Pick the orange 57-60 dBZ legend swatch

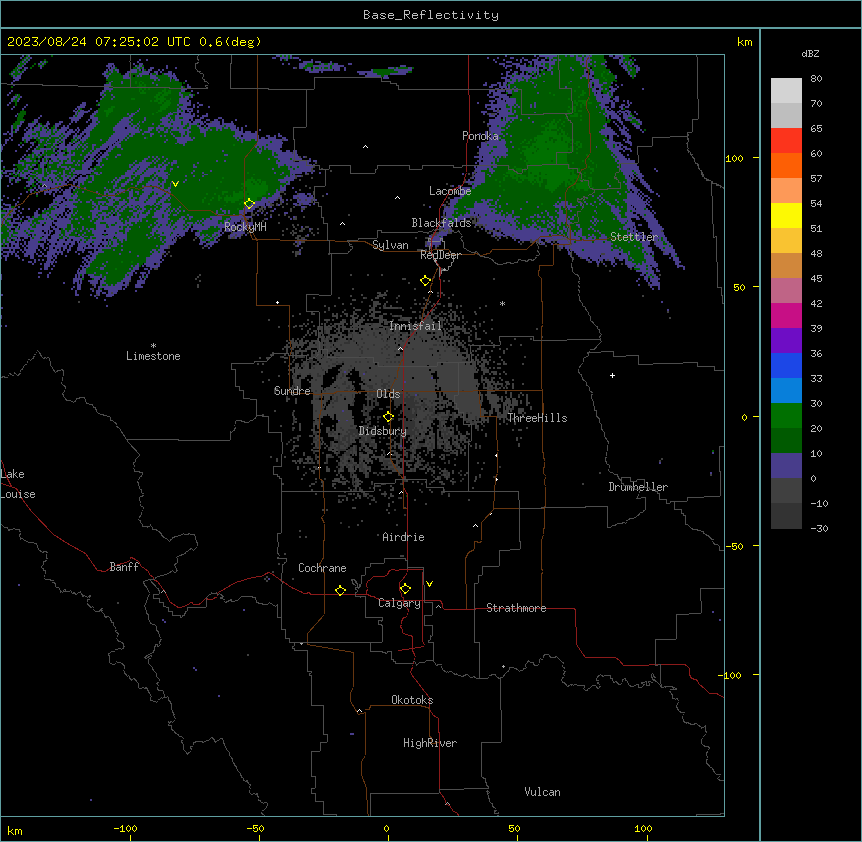[x=786, y=165]
